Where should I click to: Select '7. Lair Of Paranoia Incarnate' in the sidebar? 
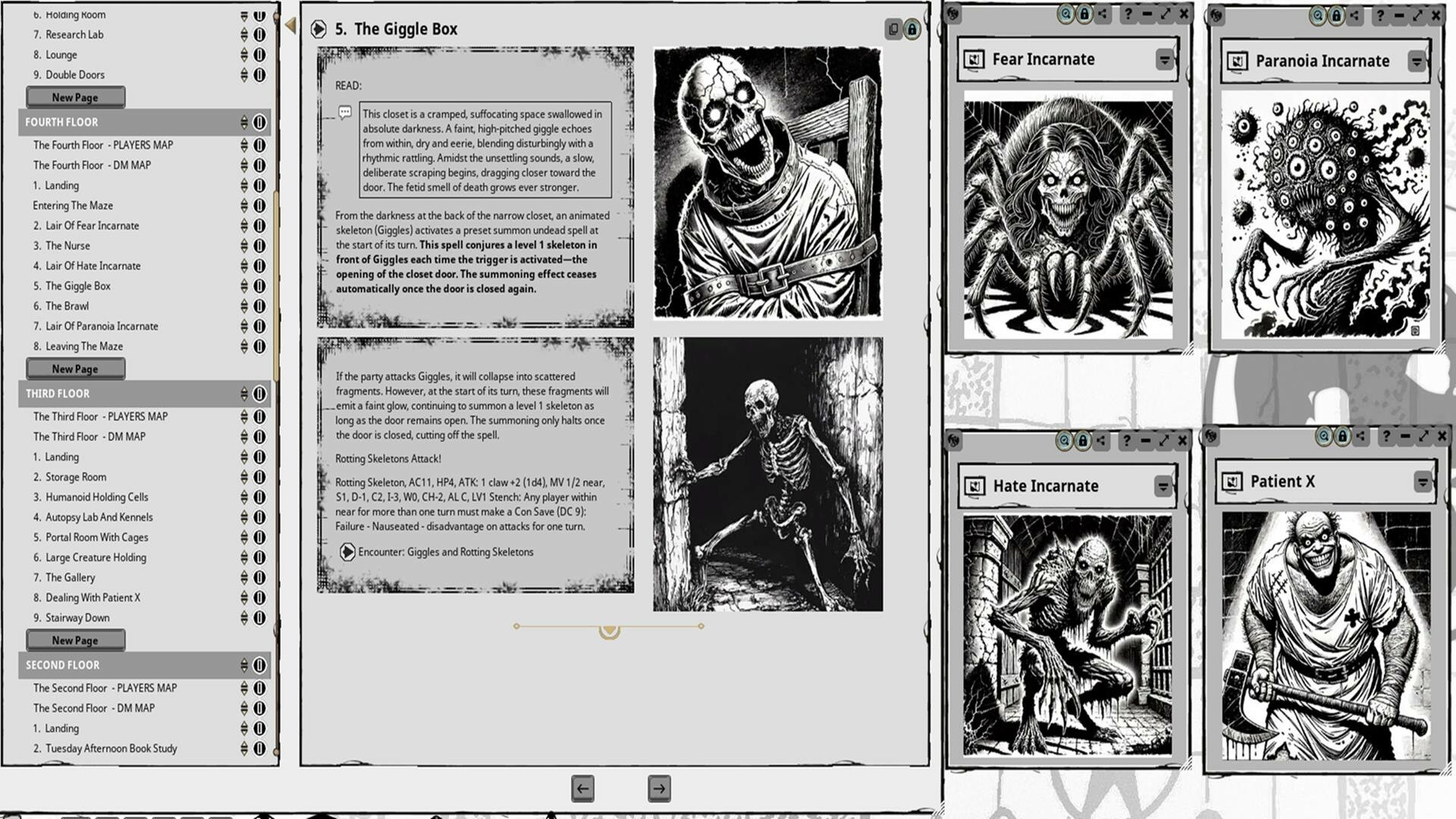99,326
